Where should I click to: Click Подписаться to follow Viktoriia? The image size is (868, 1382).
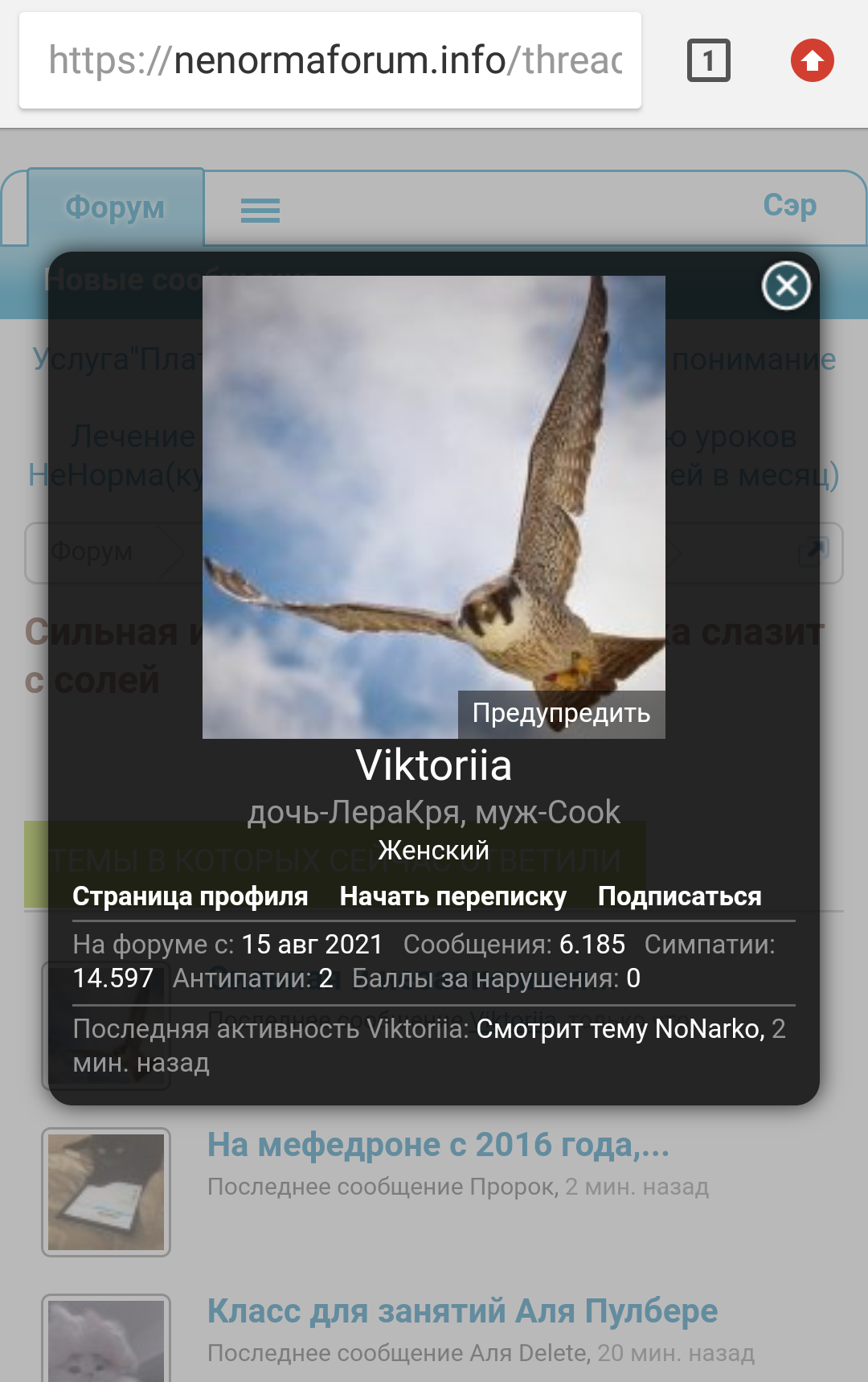point(680,896)
